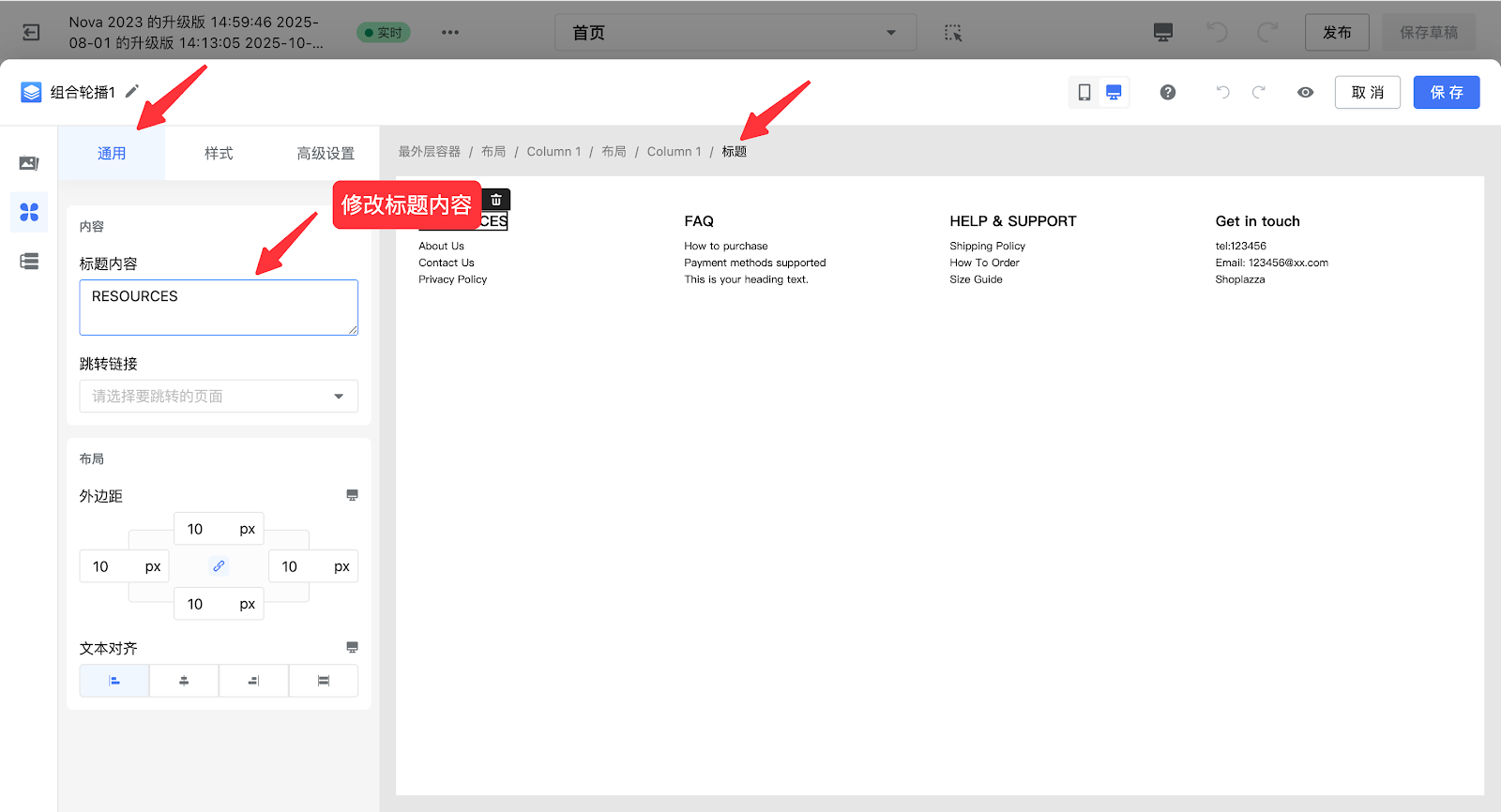Select center text alignment
1501x812 pixels.
click(x=184, y=681)
